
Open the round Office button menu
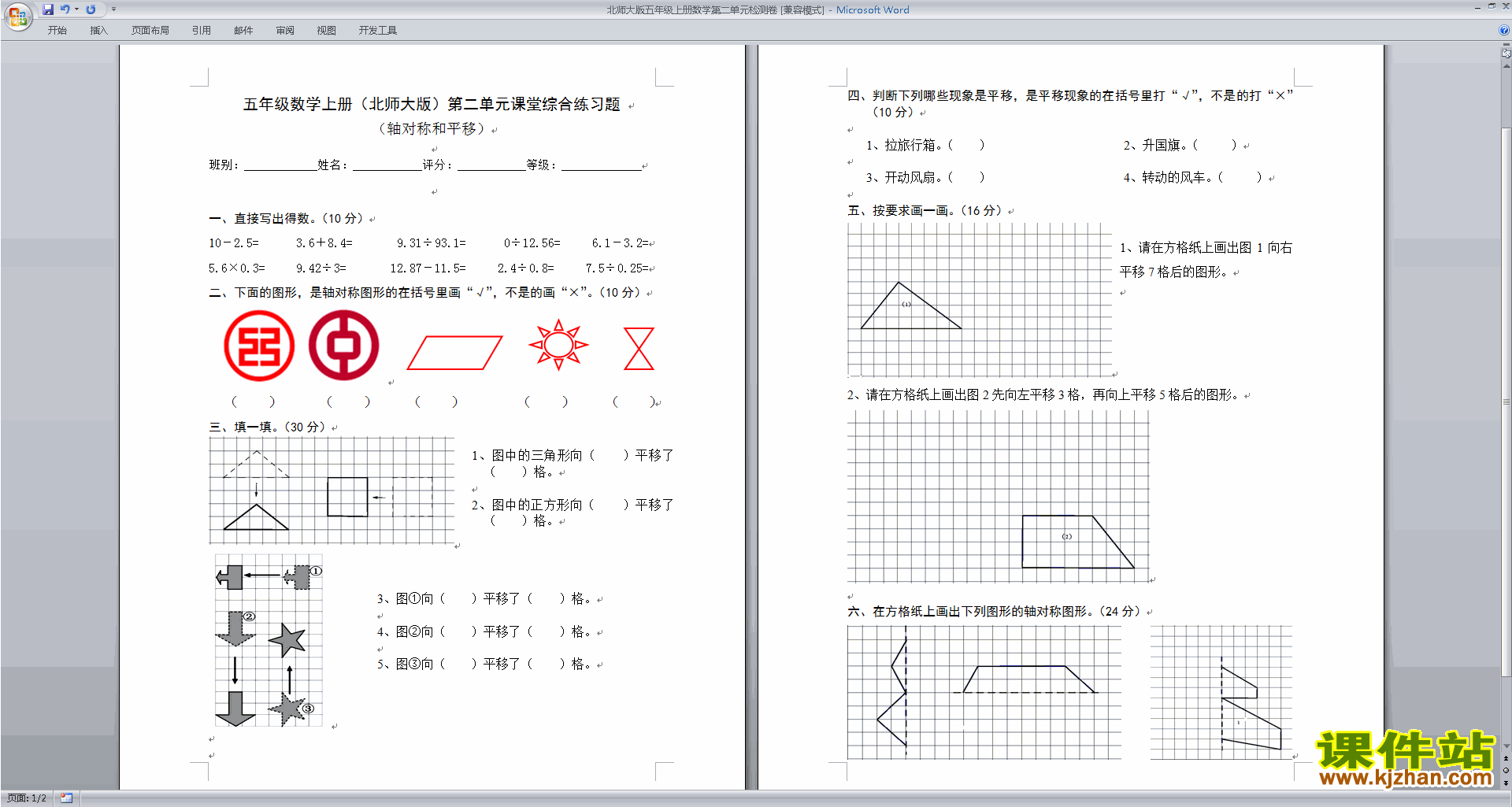(x=17, y=16)
